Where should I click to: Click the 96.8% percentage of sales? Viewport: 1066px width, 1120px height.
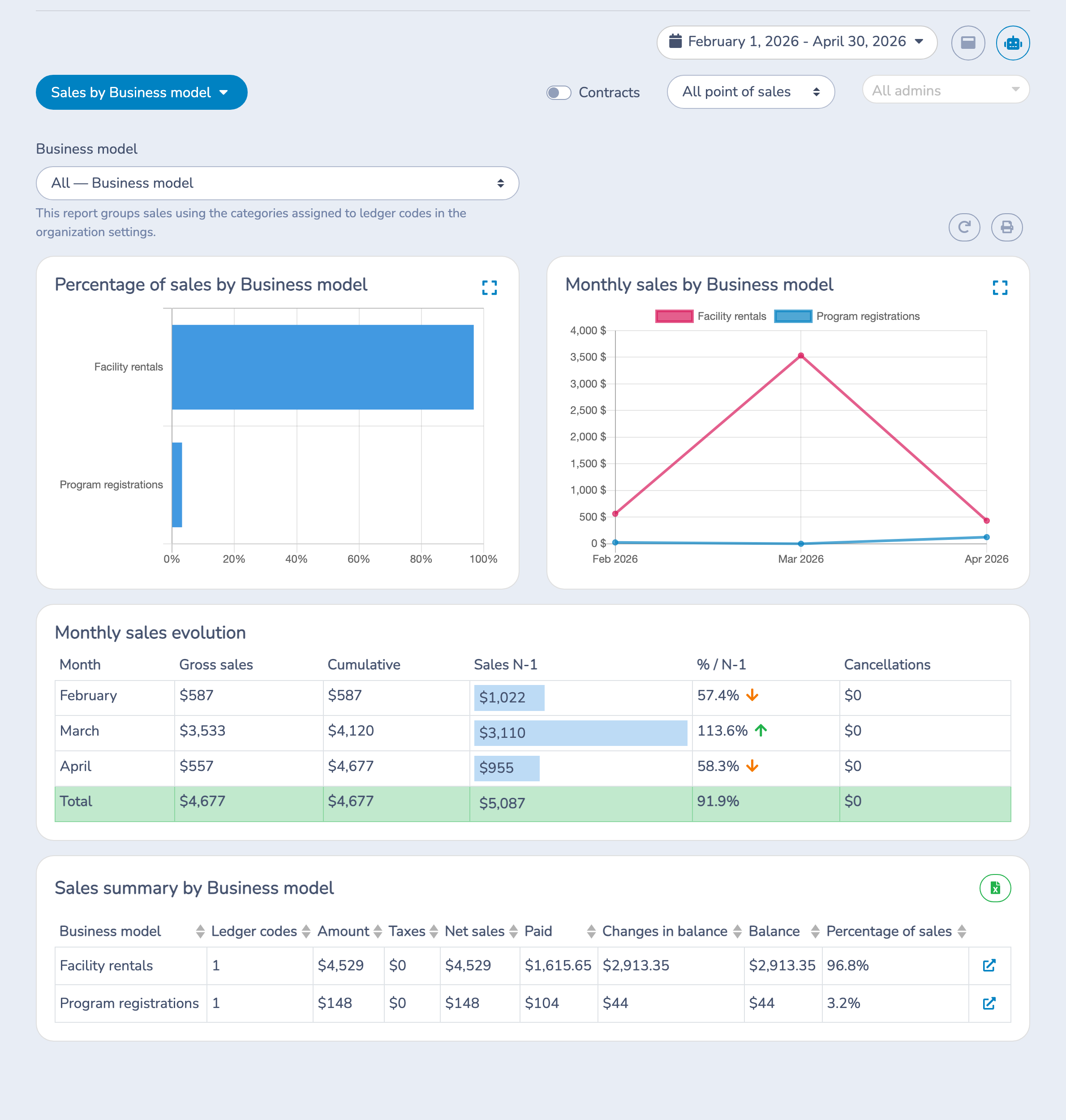coord(848,965)
